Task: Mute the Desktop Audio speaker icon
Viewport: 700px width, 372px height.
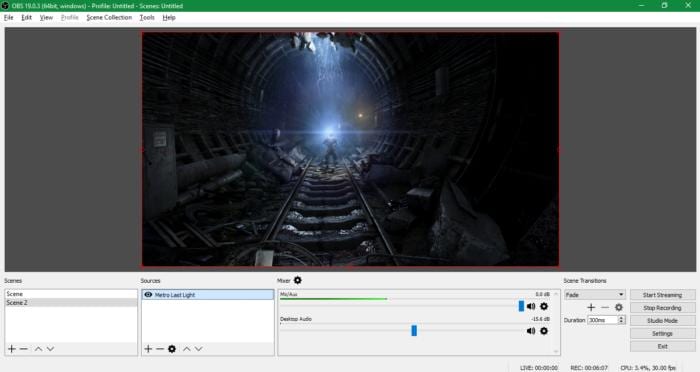Action: [x=531, y=331]
